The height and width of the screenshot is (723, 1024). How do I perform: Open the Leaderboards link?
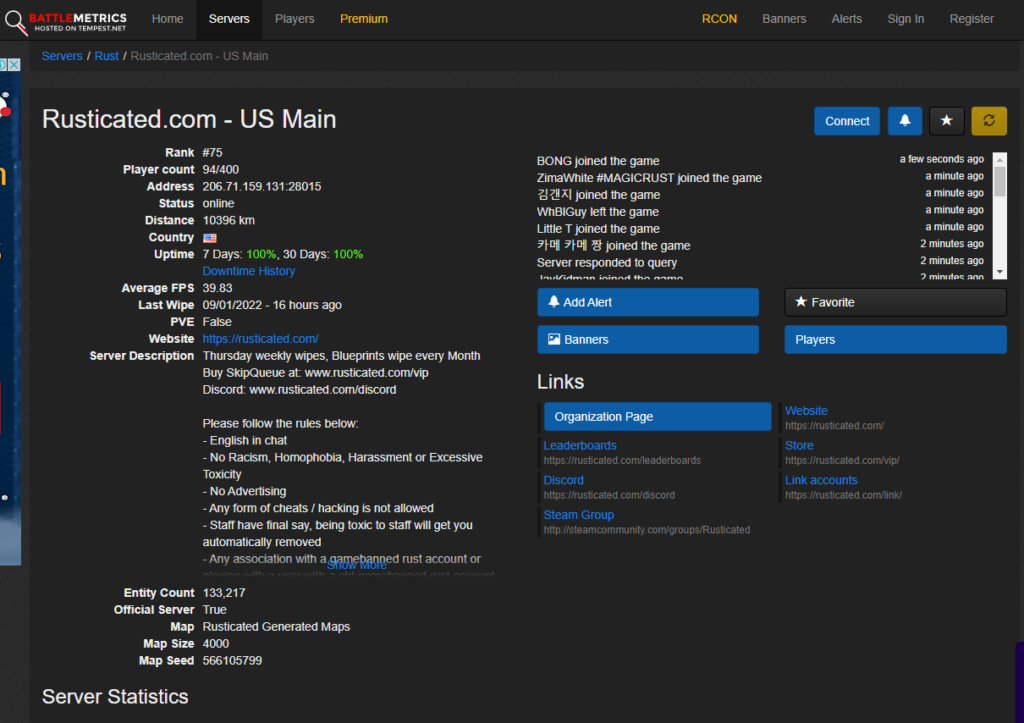[x=580, y=446]
